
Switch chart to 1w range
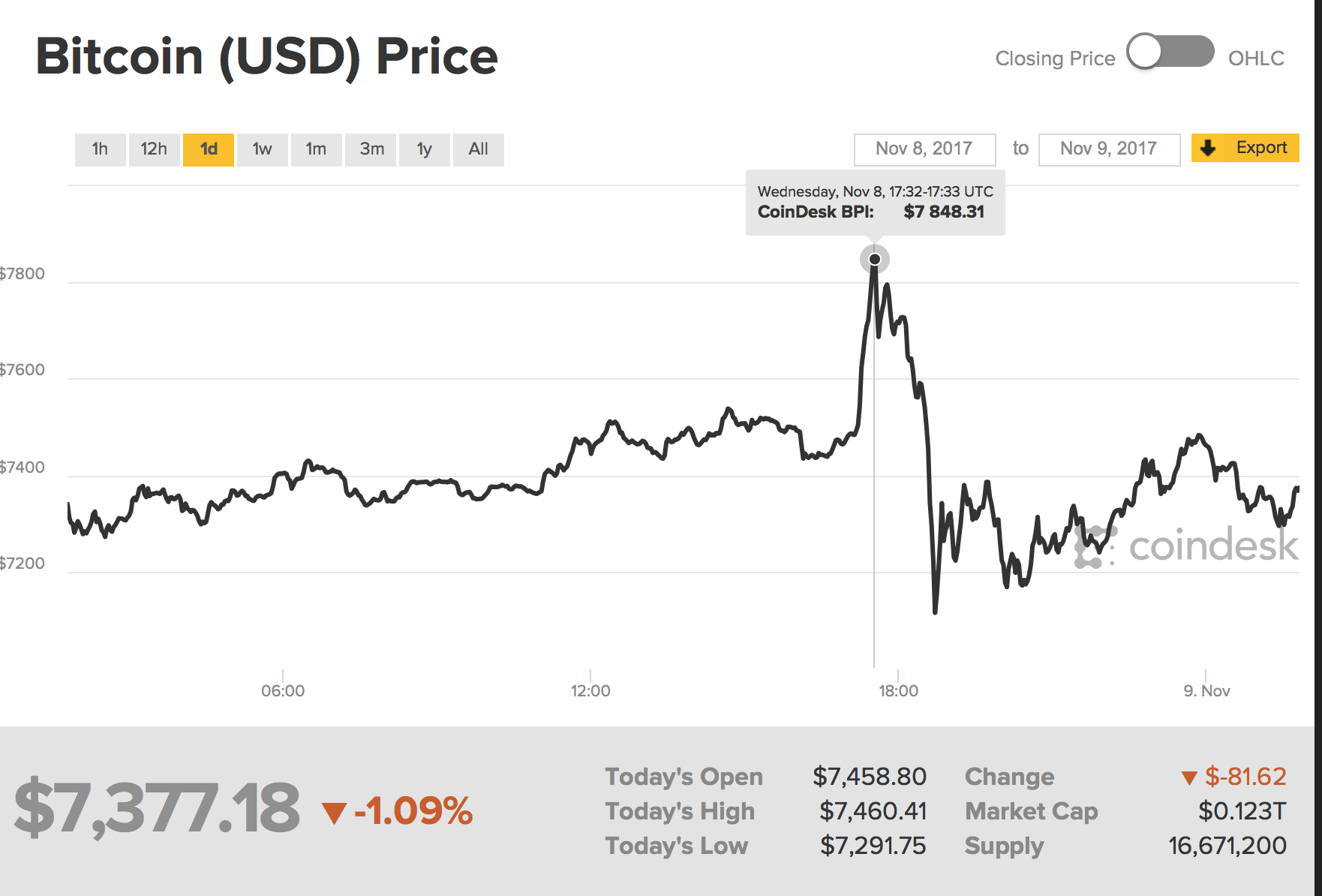[x=262, y=149]
